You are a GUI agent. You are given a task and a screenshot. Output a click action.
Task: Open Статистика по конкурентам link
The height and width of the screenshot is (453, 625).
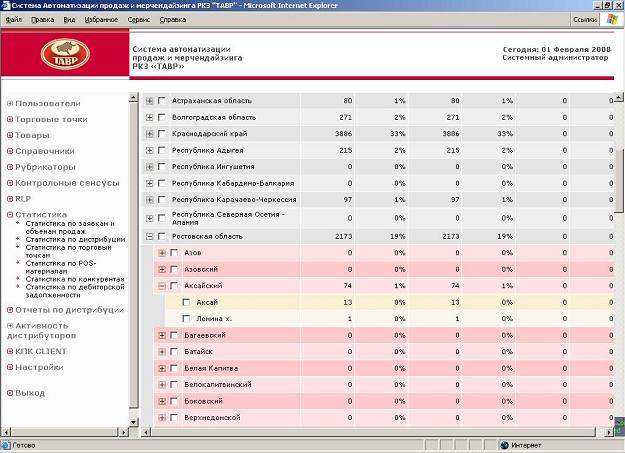(x=75, y=279)
